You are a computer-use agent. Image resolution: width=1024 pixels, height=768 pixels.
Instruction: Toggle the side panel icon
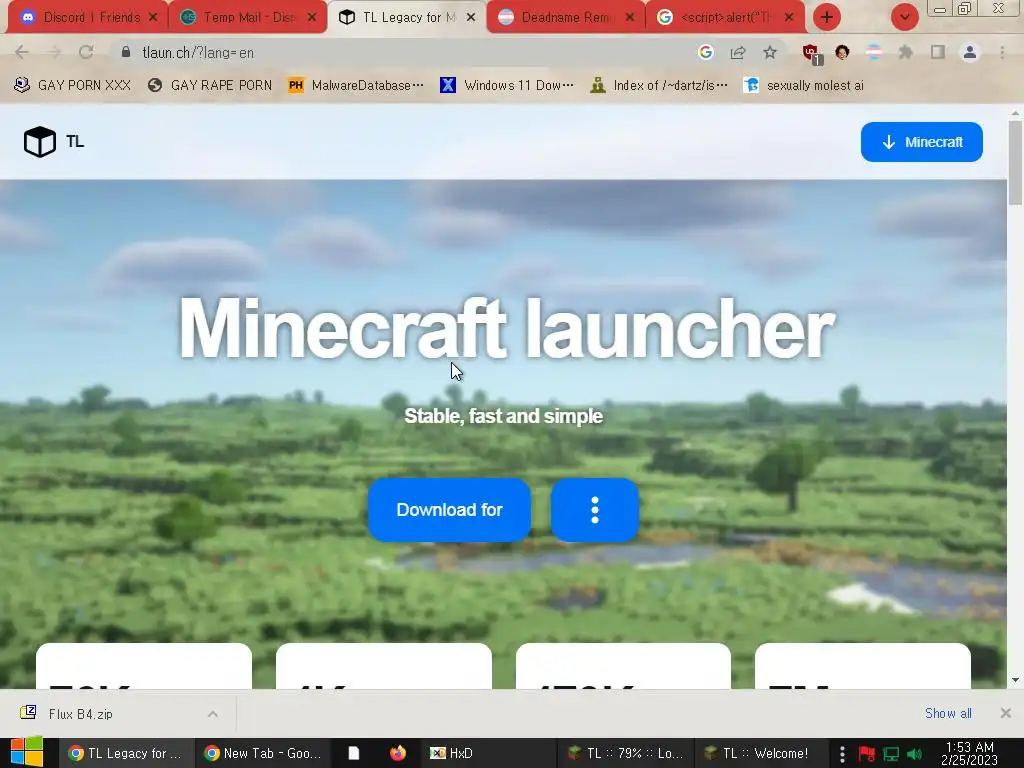point(938,52)
